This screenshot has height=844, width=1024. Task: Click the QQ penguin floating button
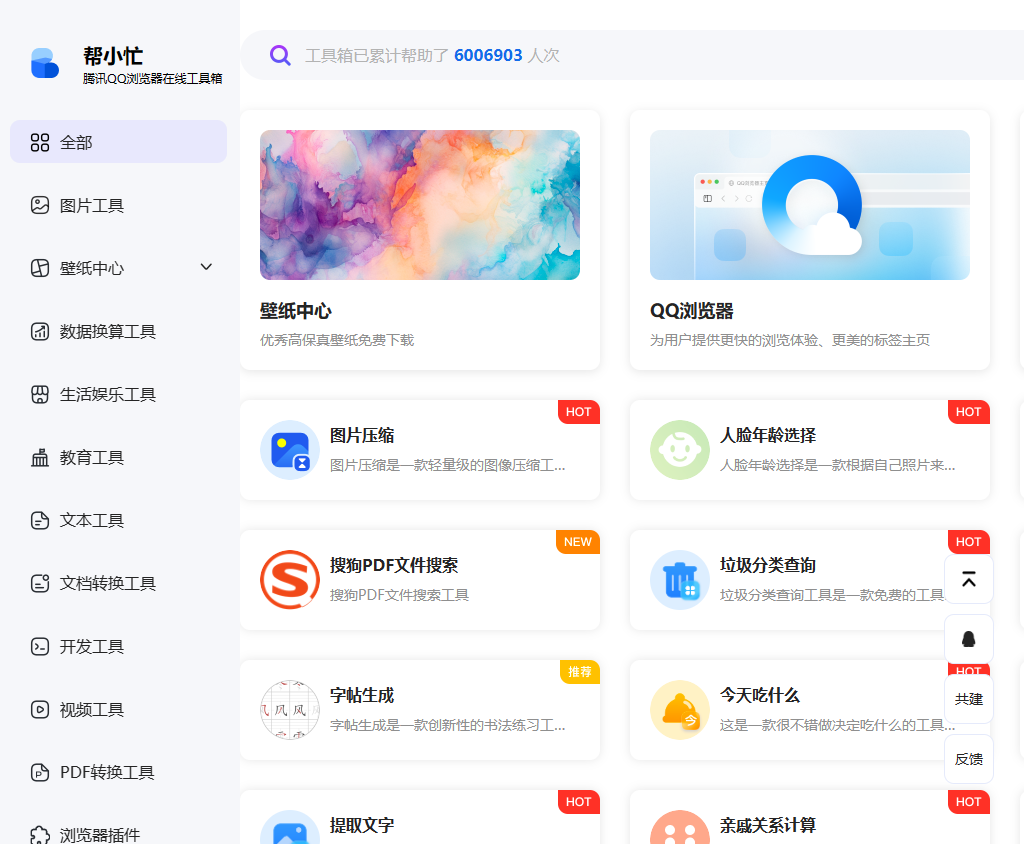point(969,639)
